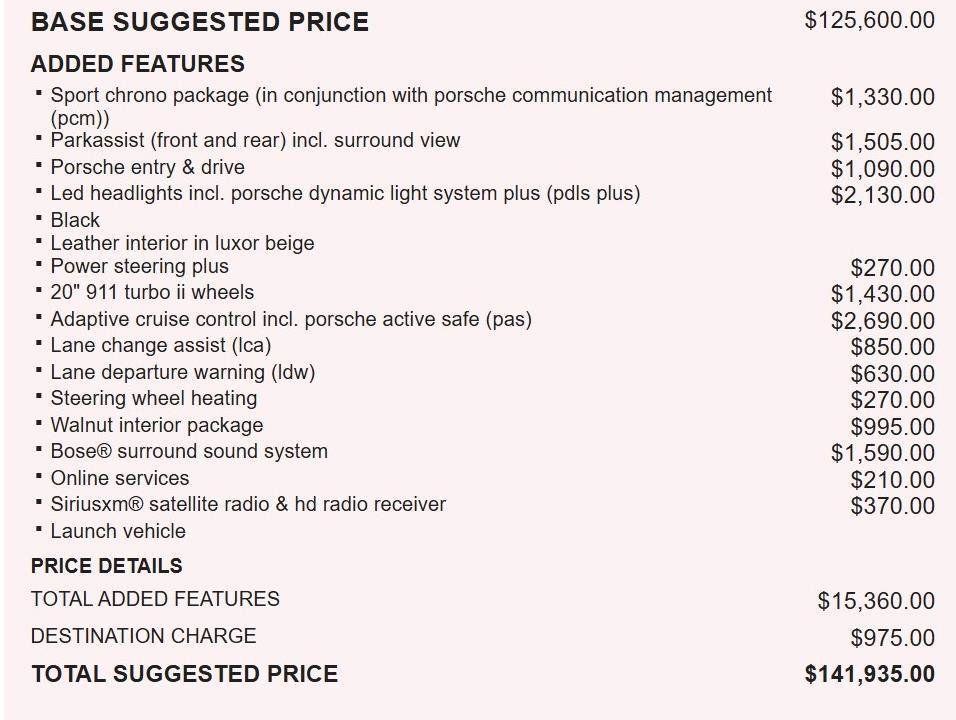Click the Base Suggested Price heading
Image resolution: width=956 pixels, height=720 pixels.
click(x=200, y=22)
